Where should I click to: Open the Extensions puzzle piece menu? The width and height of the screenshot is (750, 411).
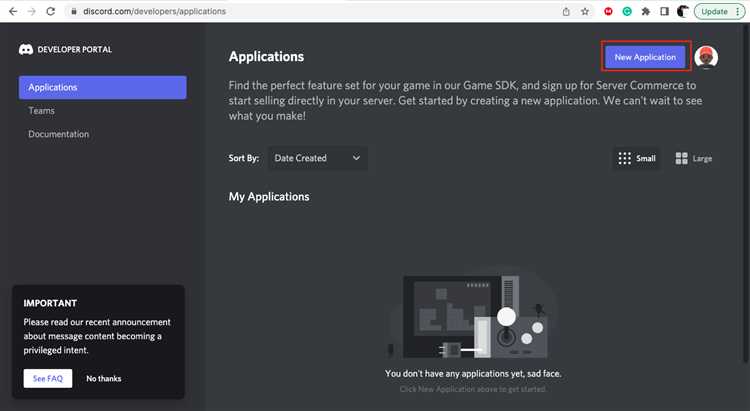coord(645,11)
